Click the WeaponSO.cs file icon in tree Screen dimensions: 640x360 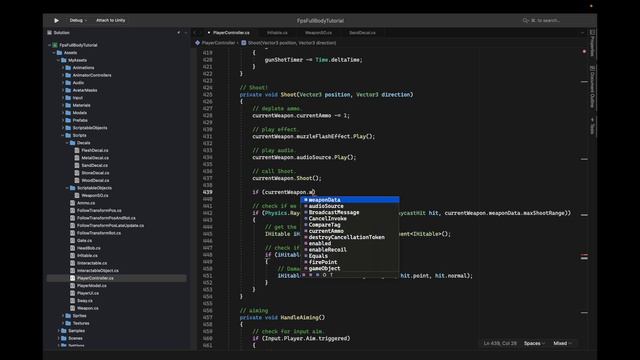pyautogui.click(x=77, y=196)
